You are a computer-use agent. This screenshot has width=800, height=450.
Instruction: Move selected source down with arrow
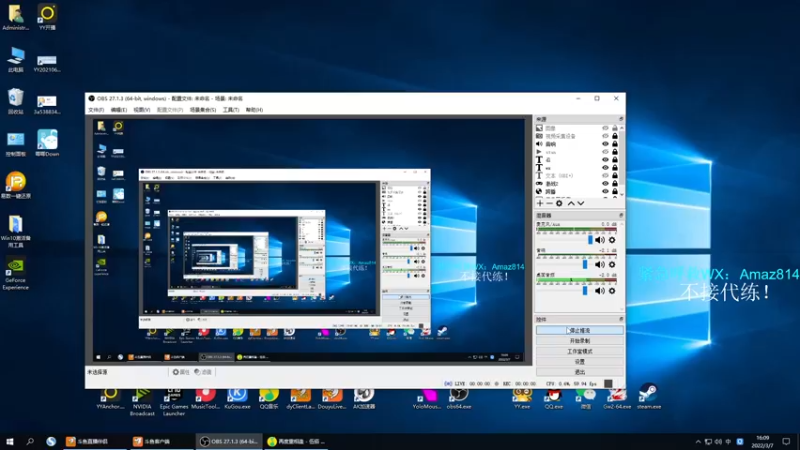coord(581,203)
